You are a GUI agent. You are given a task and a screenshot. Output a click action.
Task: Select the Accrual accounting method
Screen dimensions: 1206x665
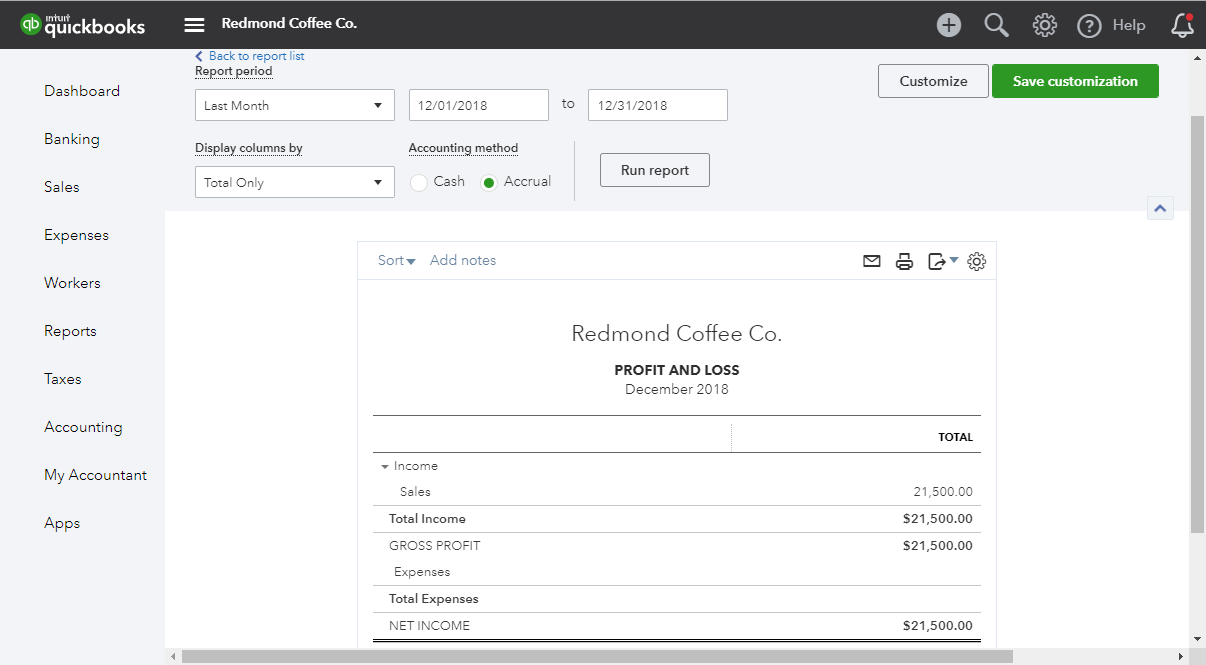click(489, 182)
